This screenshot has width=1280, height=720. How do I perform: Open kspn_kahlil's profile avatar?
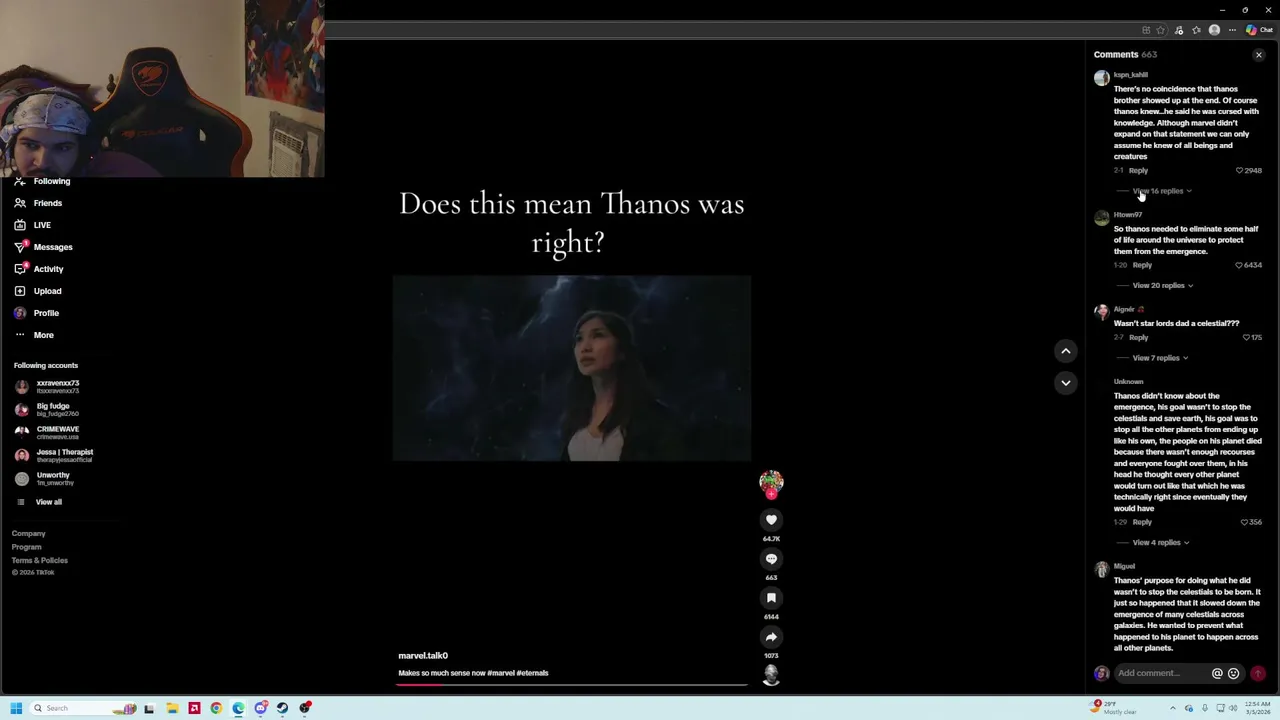tap(1101, 78)
